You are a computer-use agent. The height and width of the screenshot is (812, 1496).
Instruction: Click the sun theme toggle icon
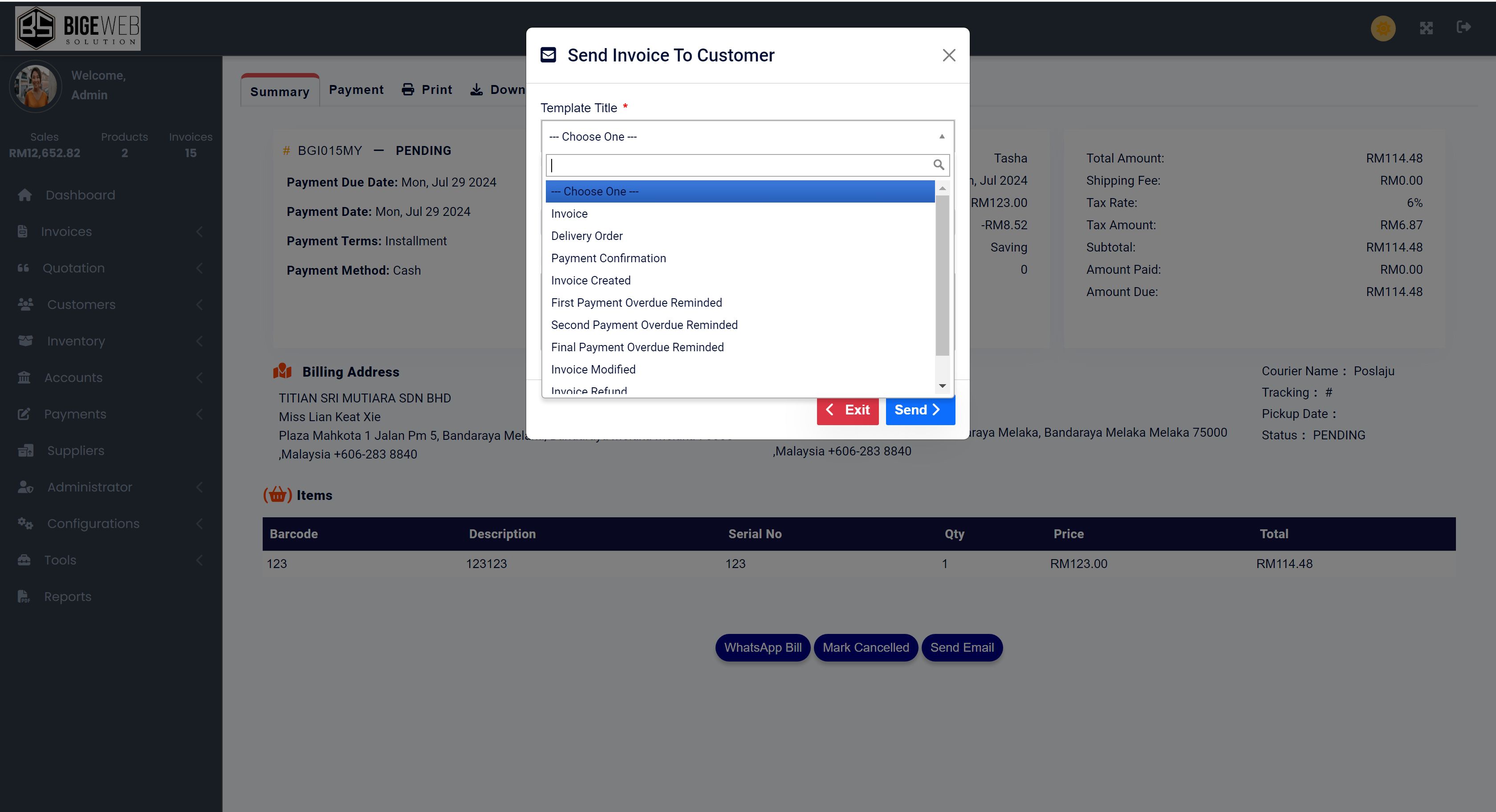tap(1383, 28)
